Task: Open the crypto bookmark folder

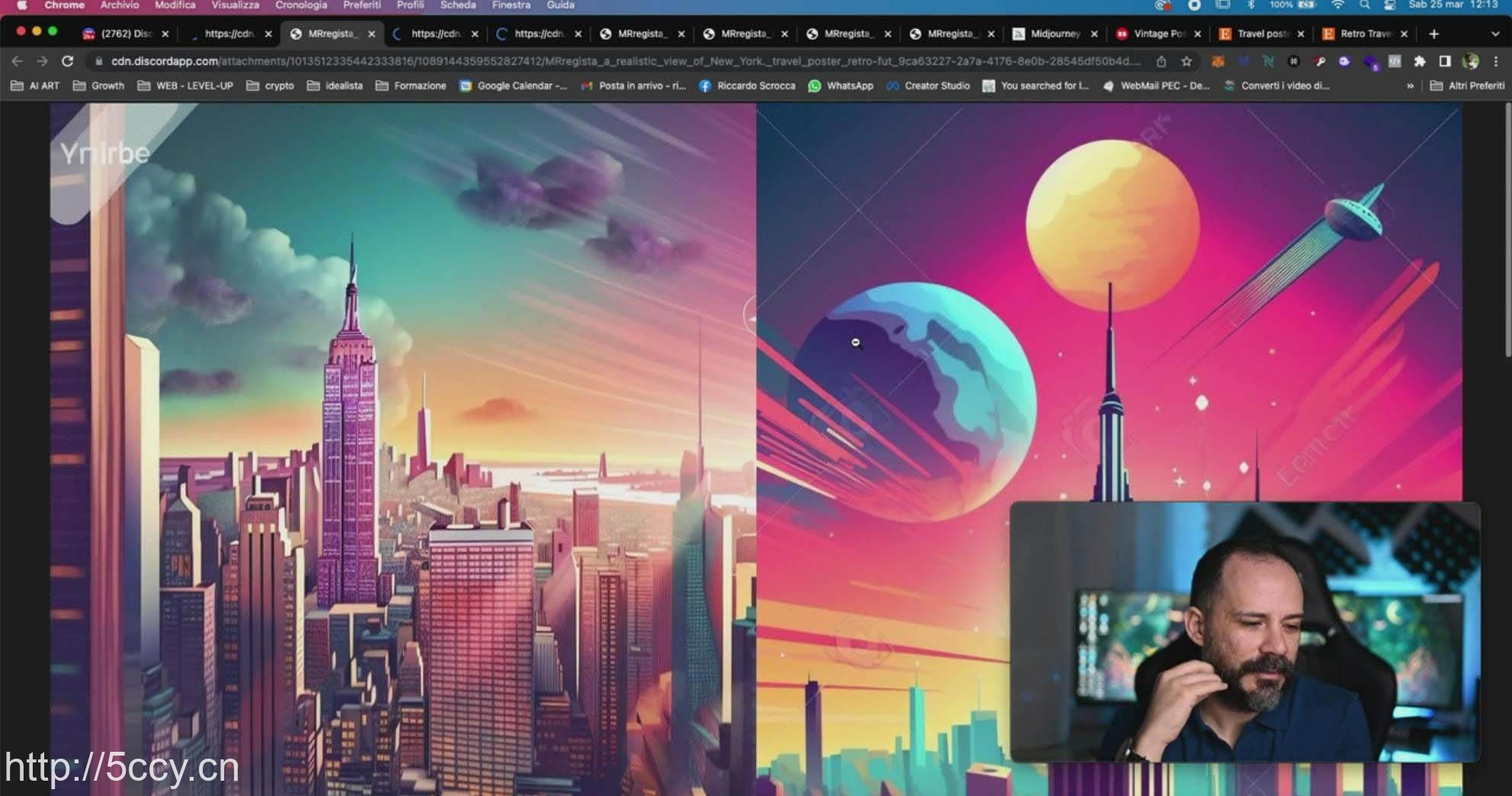Action: click(x=270, y=86)
